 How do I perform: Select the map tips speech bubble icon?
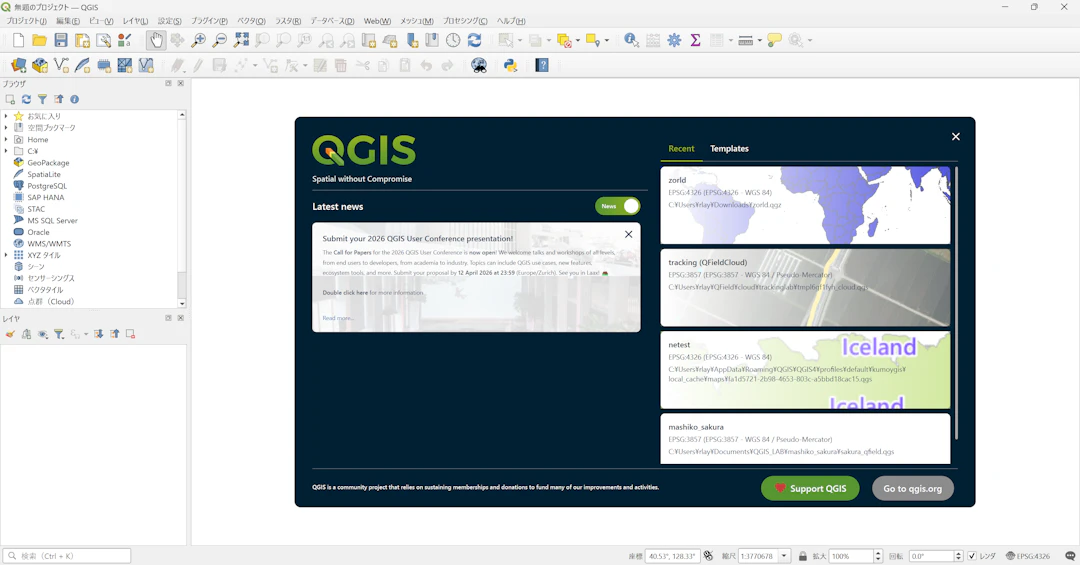click(x=774, y=41)
